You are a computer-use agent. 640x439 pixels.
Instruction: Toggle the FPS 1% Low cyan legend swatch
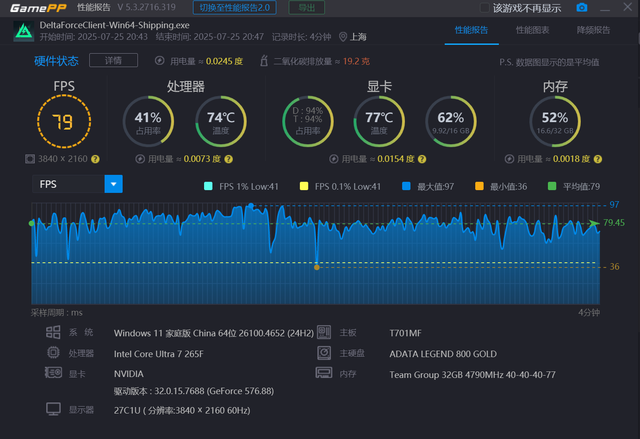coord(208,186)
